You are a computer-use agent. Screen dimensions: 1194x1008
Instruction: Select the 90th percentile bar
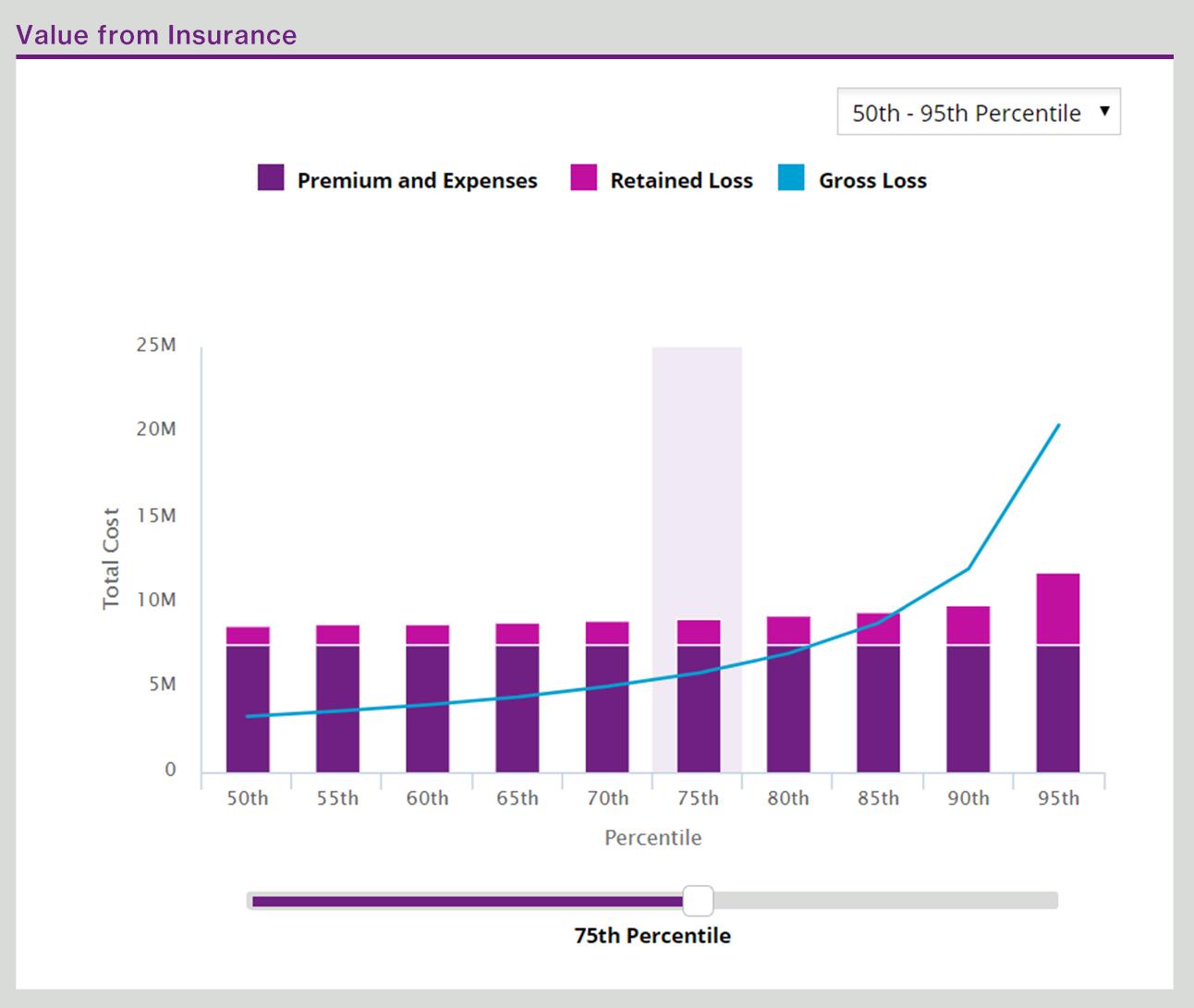969,689
